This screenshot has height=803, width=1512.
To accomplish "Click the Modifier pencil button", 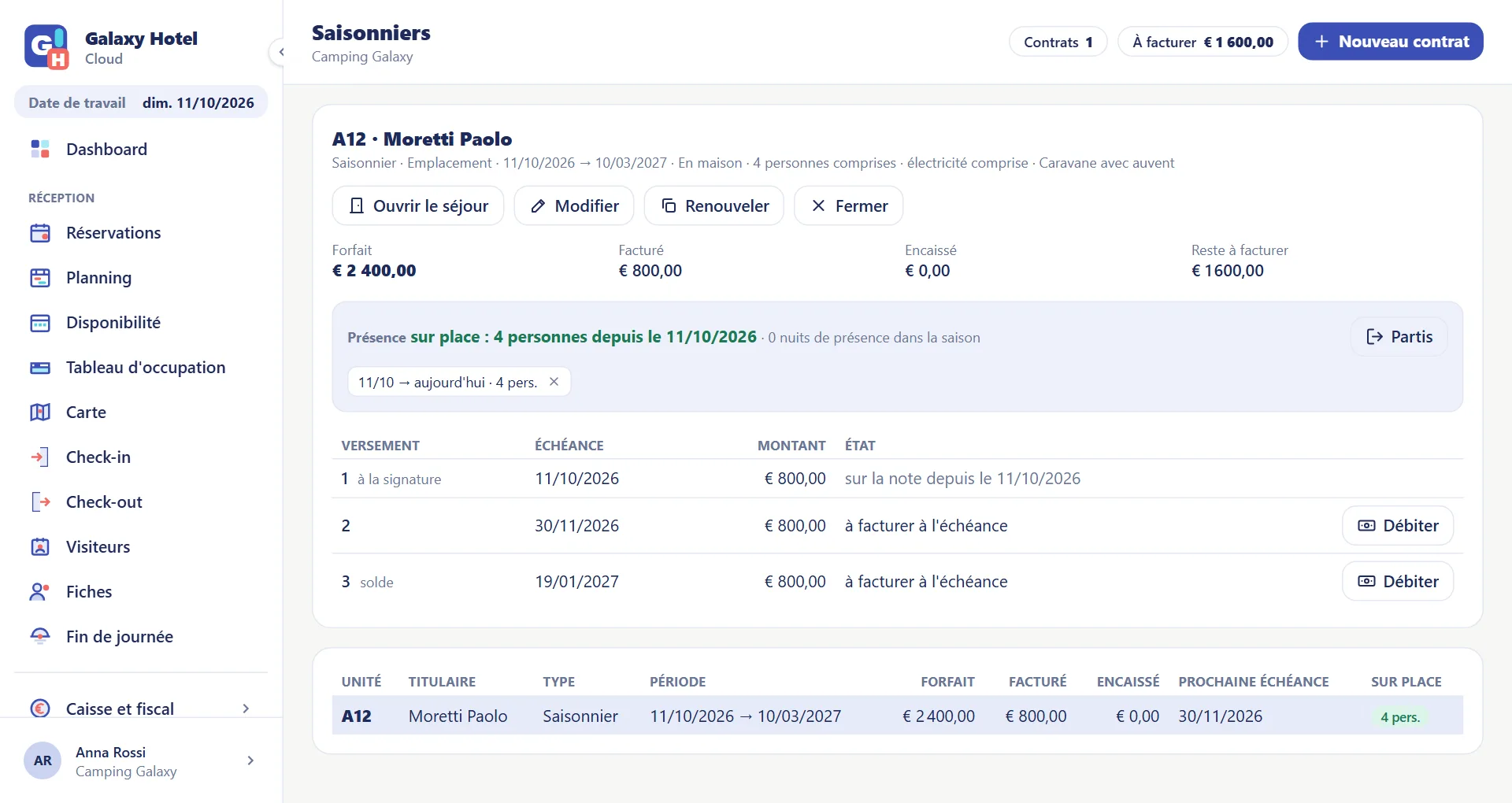I will 574,205.
